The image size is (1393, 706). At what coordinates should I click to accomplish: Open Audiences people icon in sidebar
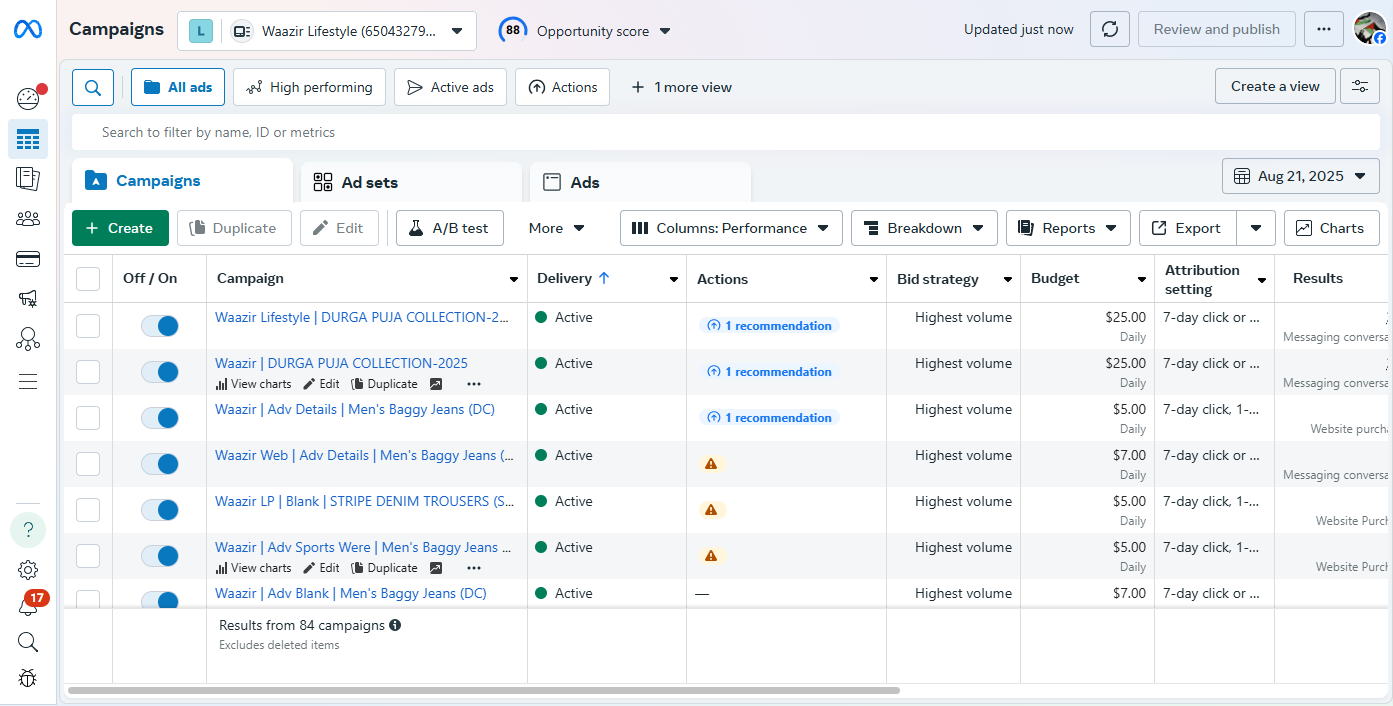coord(28,219)
